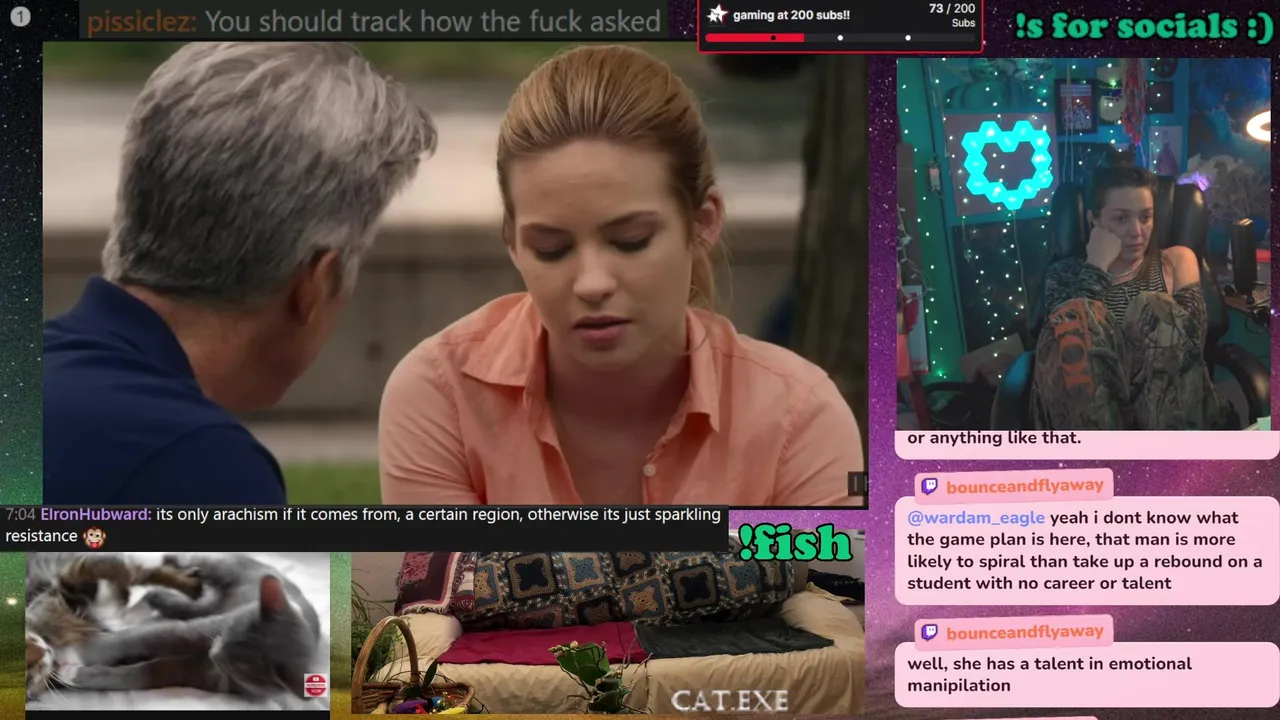The height and width of the screenshot is (720, 1280).
Task: Click the sleeping cats video thumbnail
Action: [x=177, y=632]
